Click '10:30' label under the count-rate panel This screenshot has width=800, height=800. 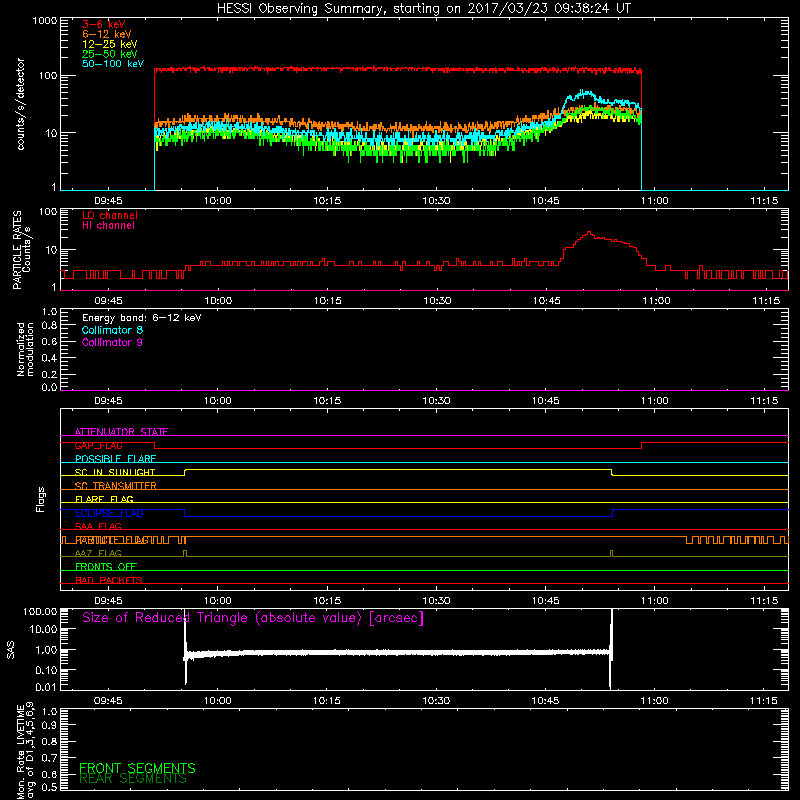[x=436, y=201]
